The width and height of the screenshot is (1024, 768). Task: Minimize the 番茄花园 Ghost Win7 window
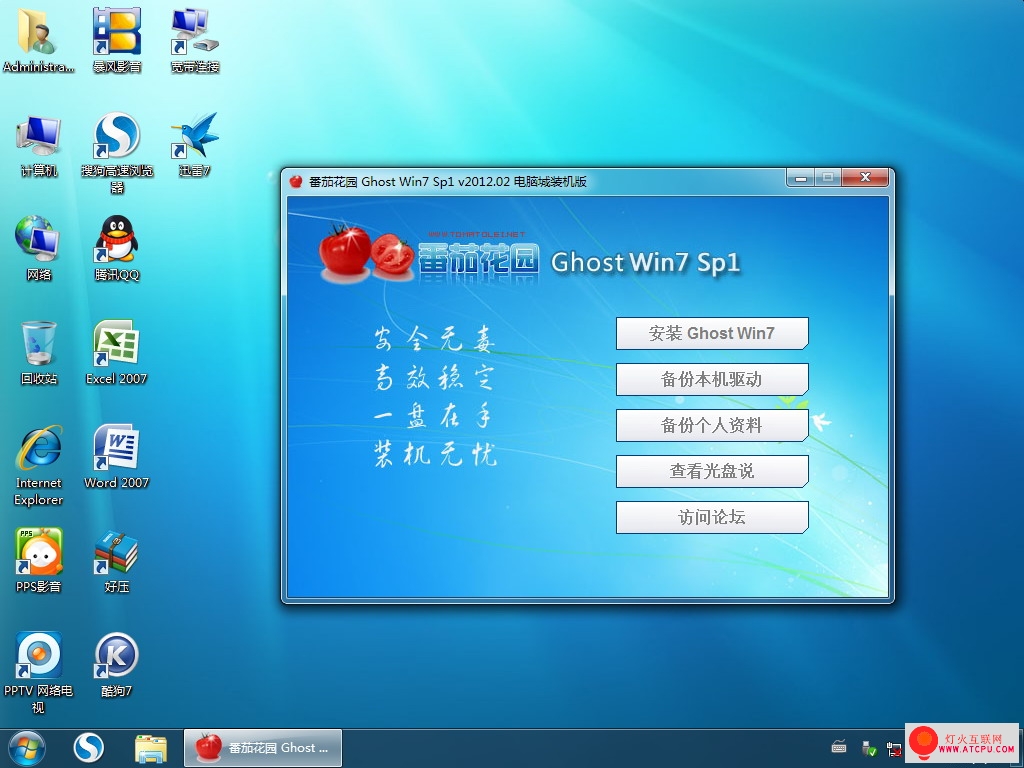pos(801,178)
